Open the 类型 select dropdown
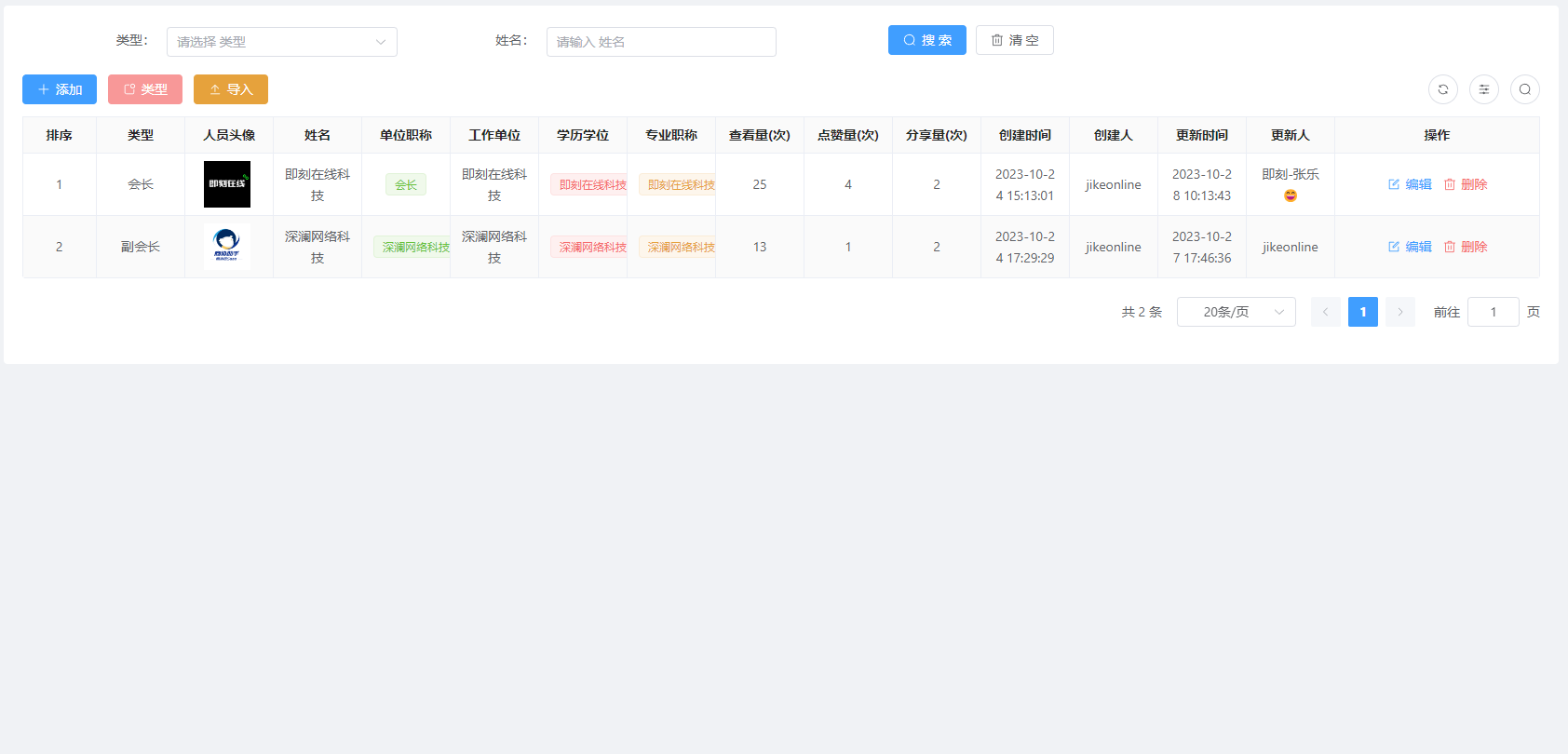 (281, 42)
